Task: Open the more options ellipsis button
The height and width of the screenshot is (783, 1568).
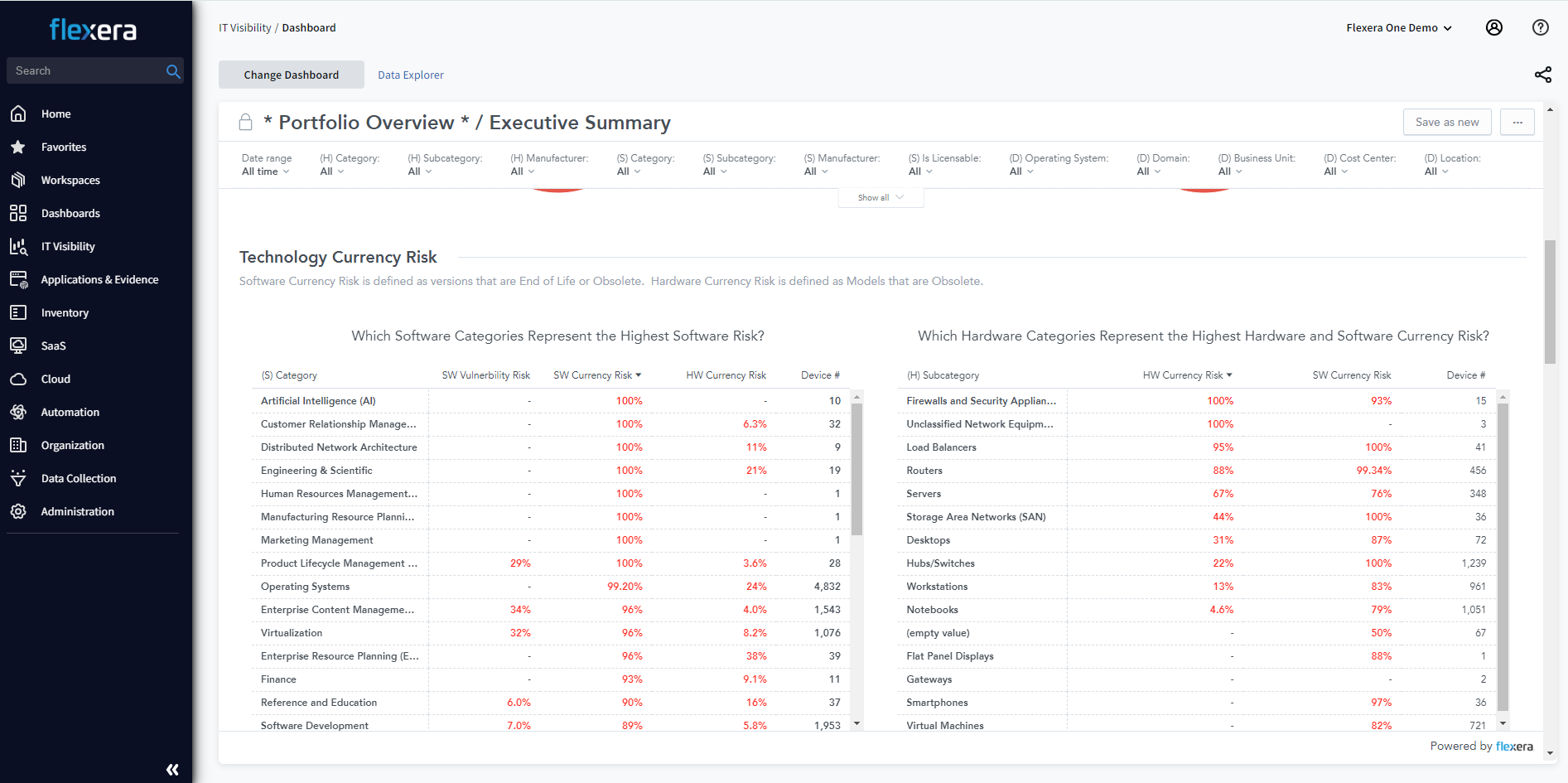Action: coord(1517,122)
